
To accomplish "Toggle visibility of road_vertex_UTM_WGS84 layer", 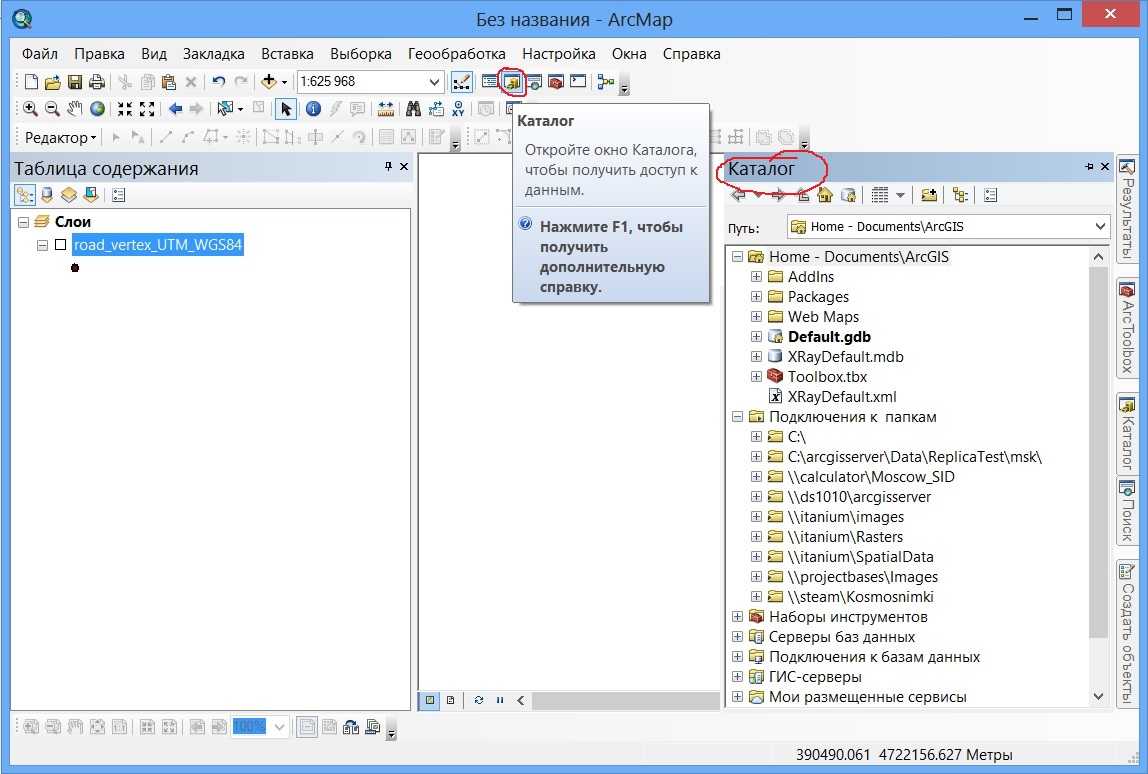I will pyautogui.click(x=61, y=245).
